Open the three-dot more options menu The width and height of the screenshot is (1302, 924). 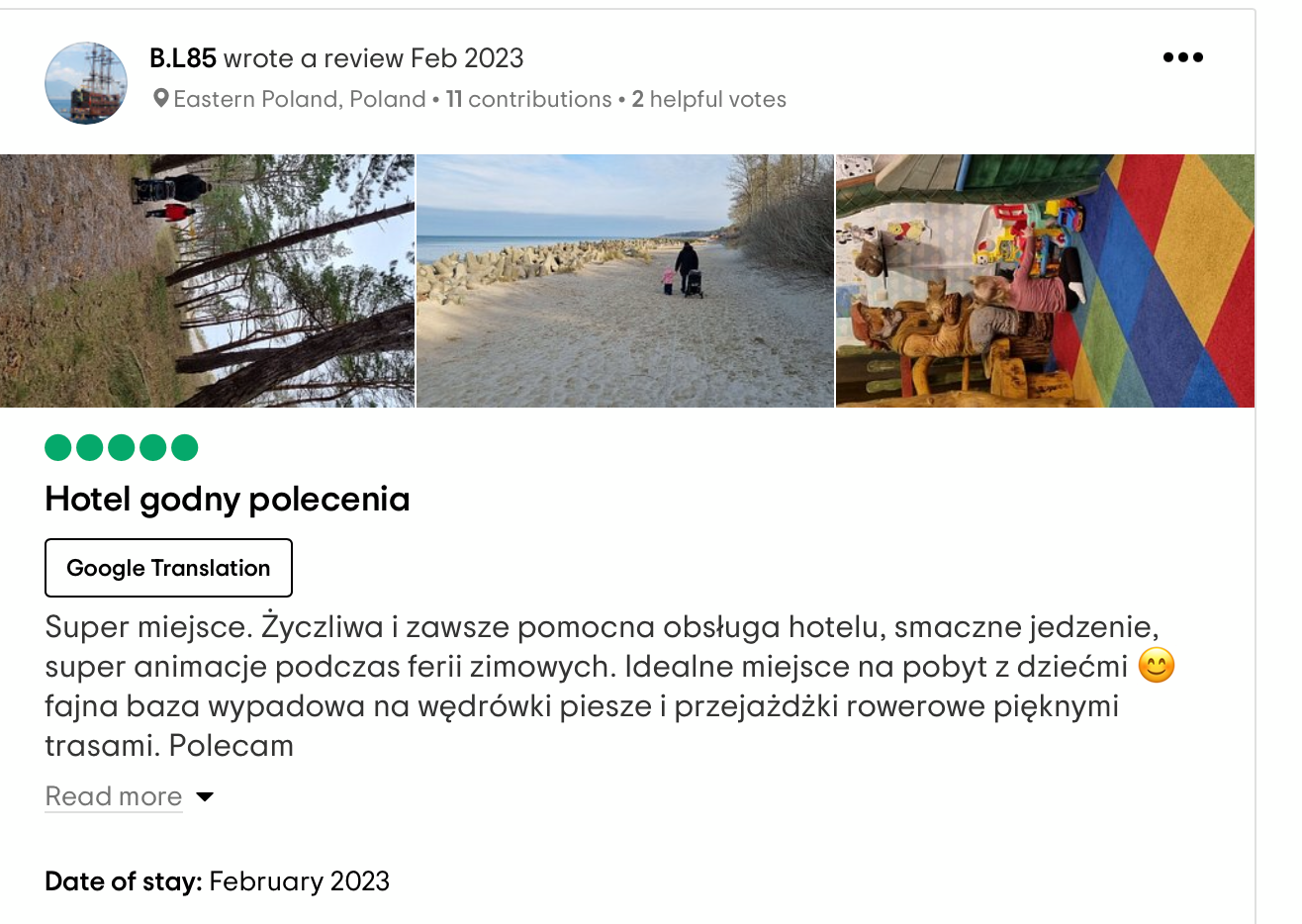click(x=1182, y=57)
